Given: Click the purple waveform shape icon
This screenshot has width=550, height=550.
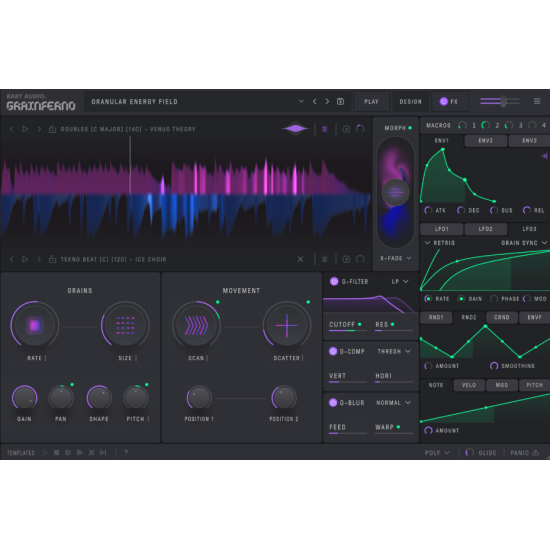Looking at the screenshot, I should point(295,129).
